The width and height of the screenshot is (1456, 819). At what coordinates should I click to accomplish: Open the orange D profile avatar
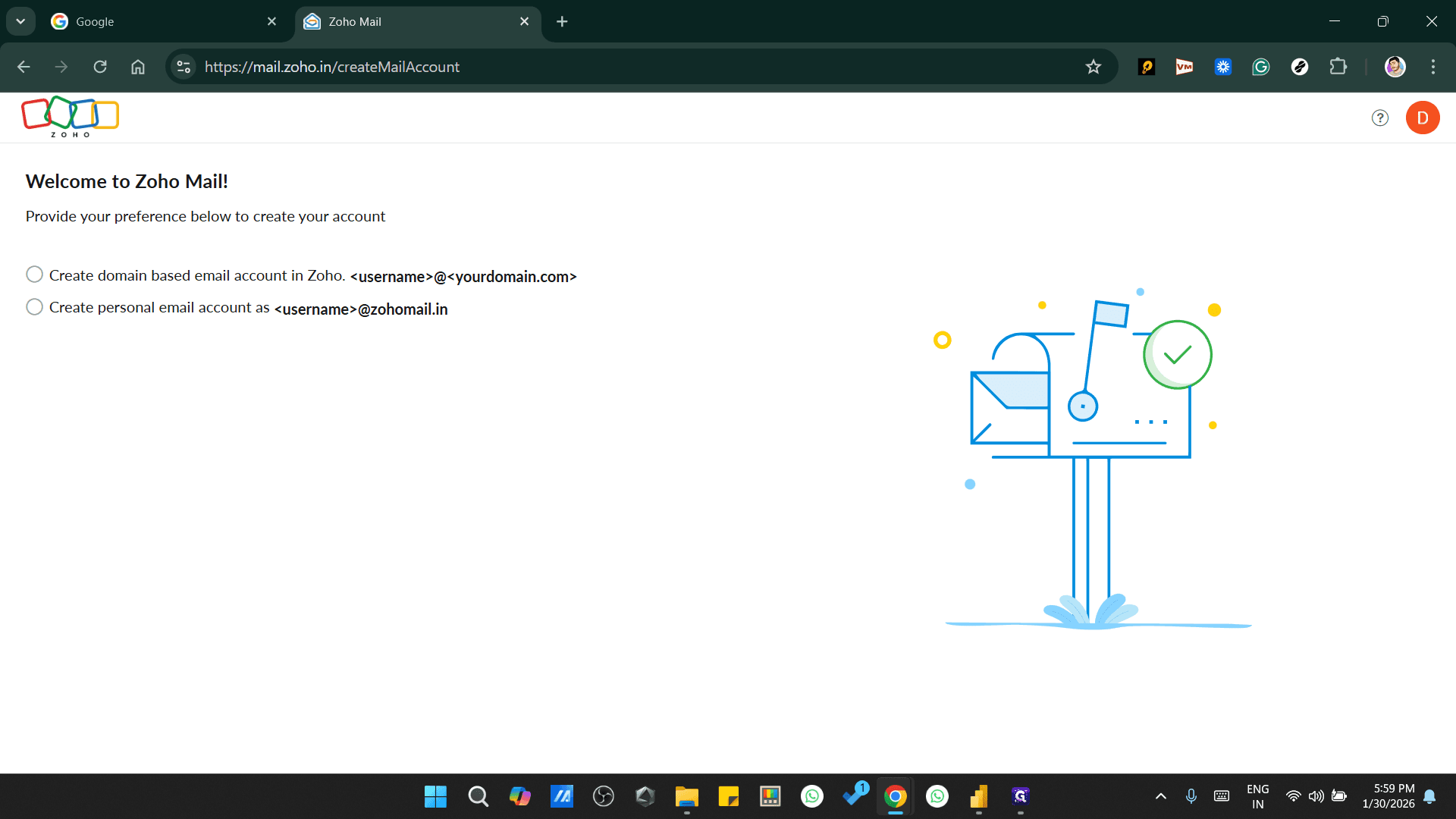point(1423,118)
